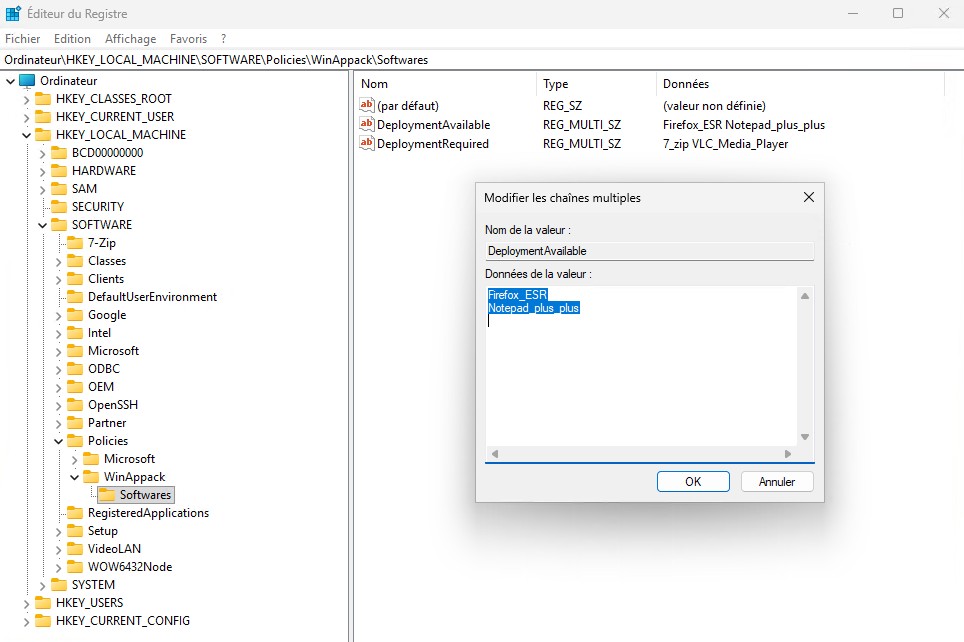Open the Favoris menu
Viewport: 964px width, 642px height.
188,39
